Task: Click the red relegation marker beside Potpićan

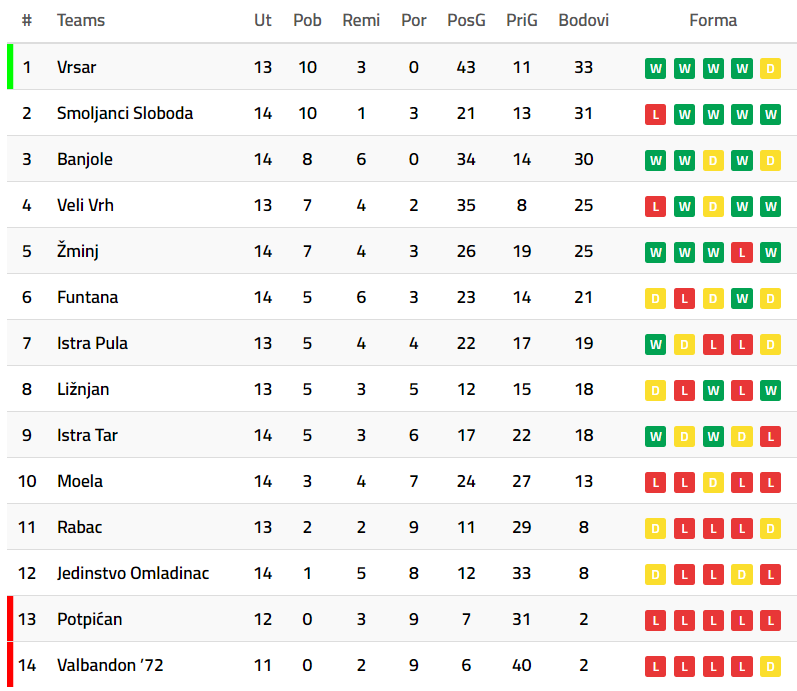Action: (10, 619)
